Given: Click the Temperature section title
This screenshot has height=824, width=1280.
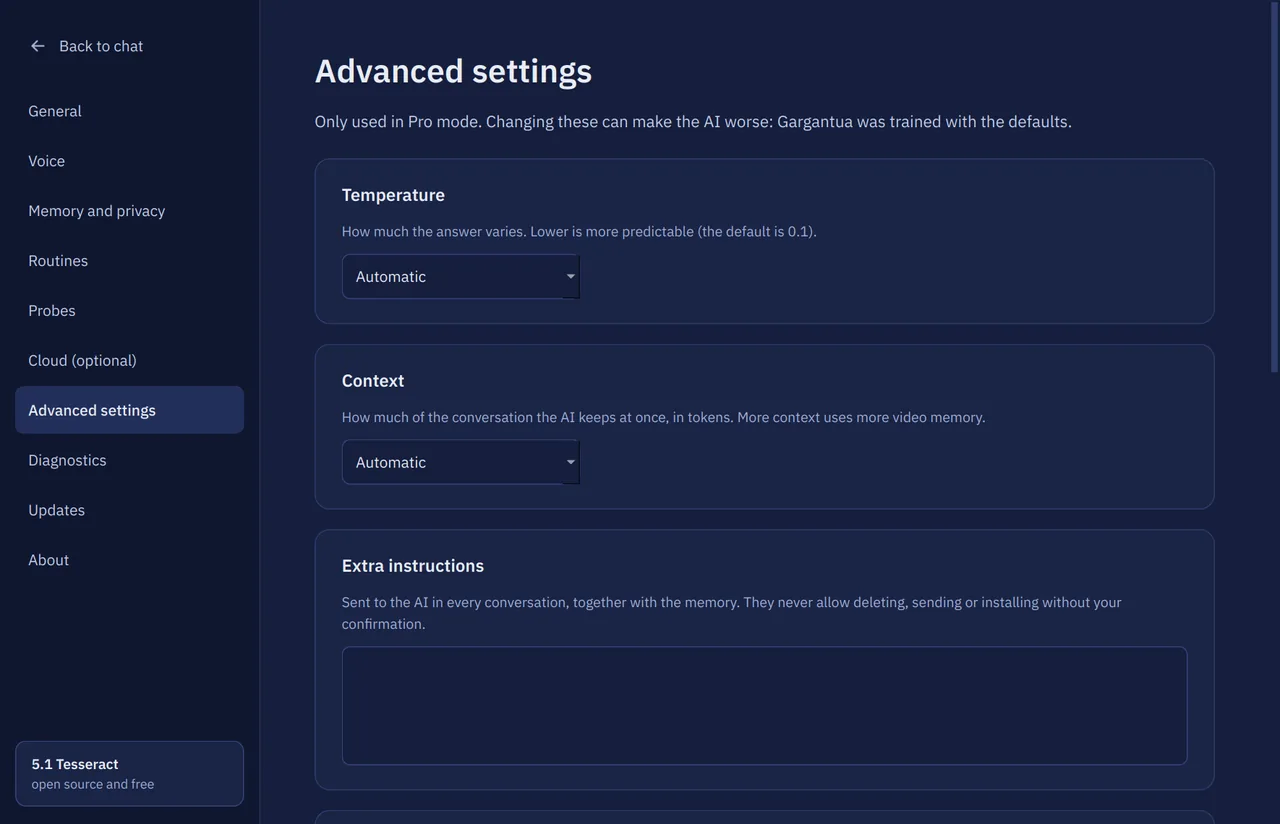Looking at the screenshot, I should pyautogui.click(x=393, y=195).
